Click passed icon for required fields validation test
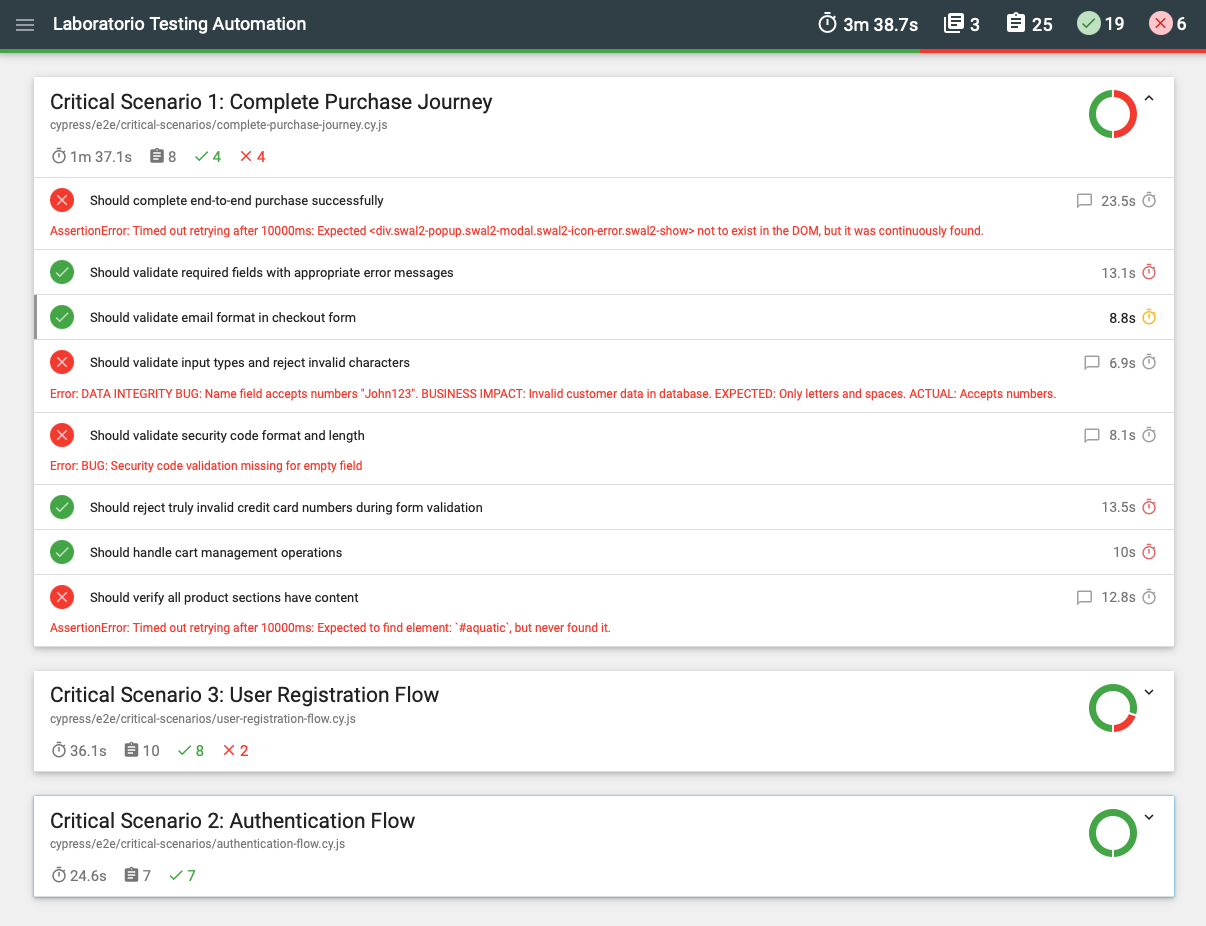Viewport: 1206px width, 926px height. (62, 272)
